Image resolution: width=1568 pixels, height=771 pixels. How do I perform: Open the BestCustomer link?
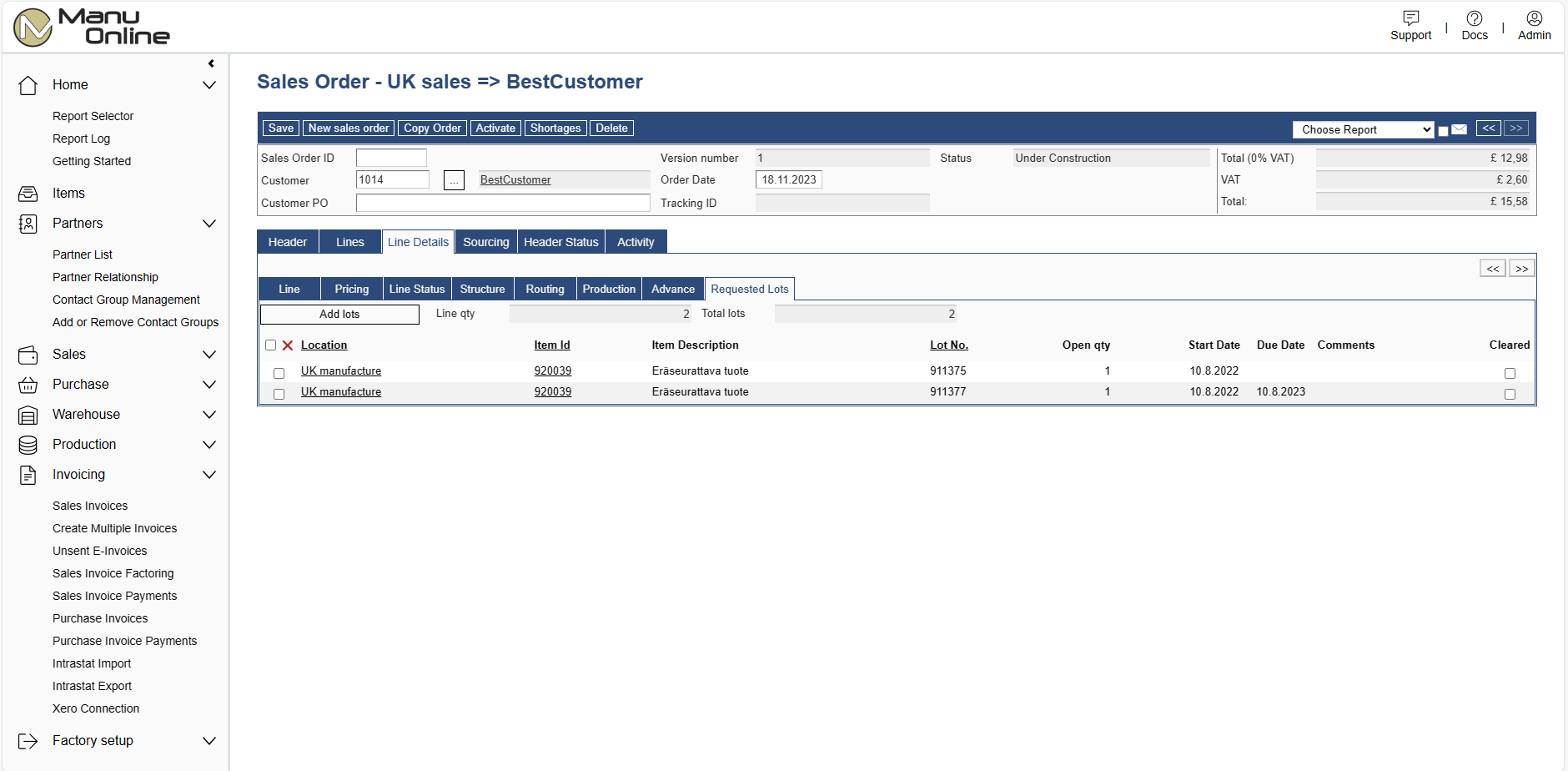515,180
